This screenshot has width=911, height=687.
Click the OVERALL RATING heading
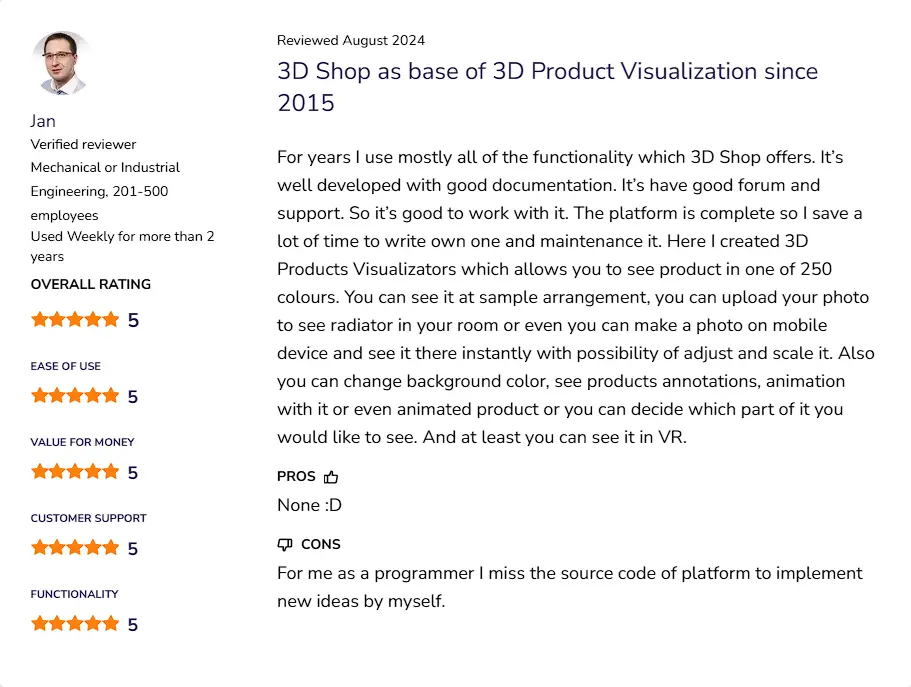(91, 284)
